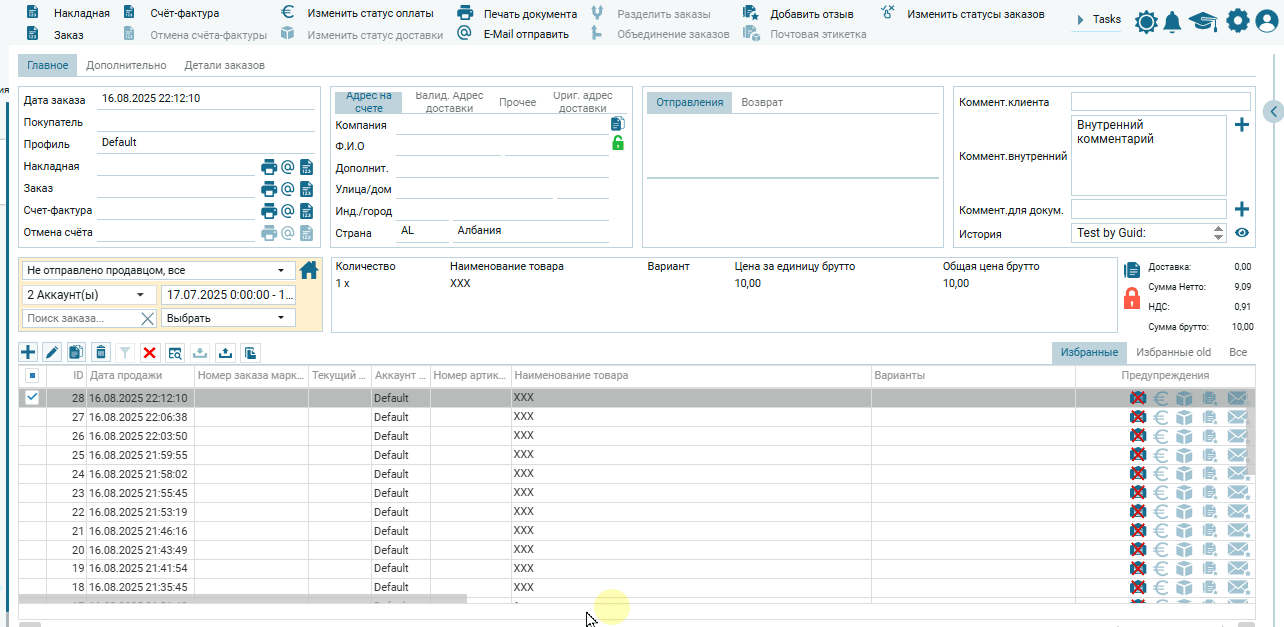Open the notifications bell icon
The height and width of the screenshot is (627, 1284).
click(x=1173, y=21)
